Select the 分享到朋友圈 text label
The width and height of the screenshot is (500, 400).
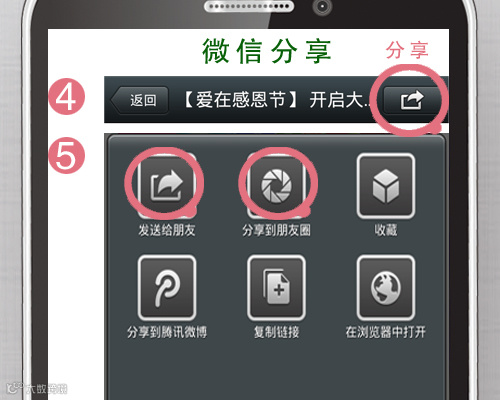pyautogui.click(x=276, y=230)
